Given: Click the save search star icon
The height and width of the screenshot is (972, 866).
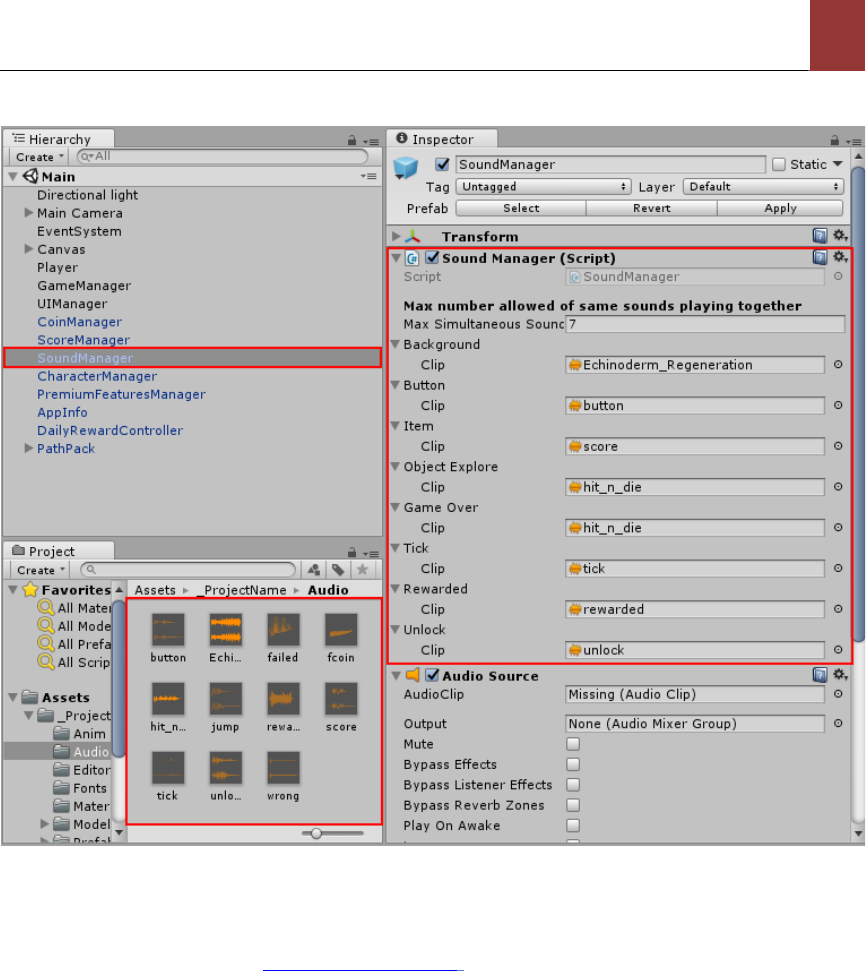Looking at the screenshot, I should (x=363, y=569).
